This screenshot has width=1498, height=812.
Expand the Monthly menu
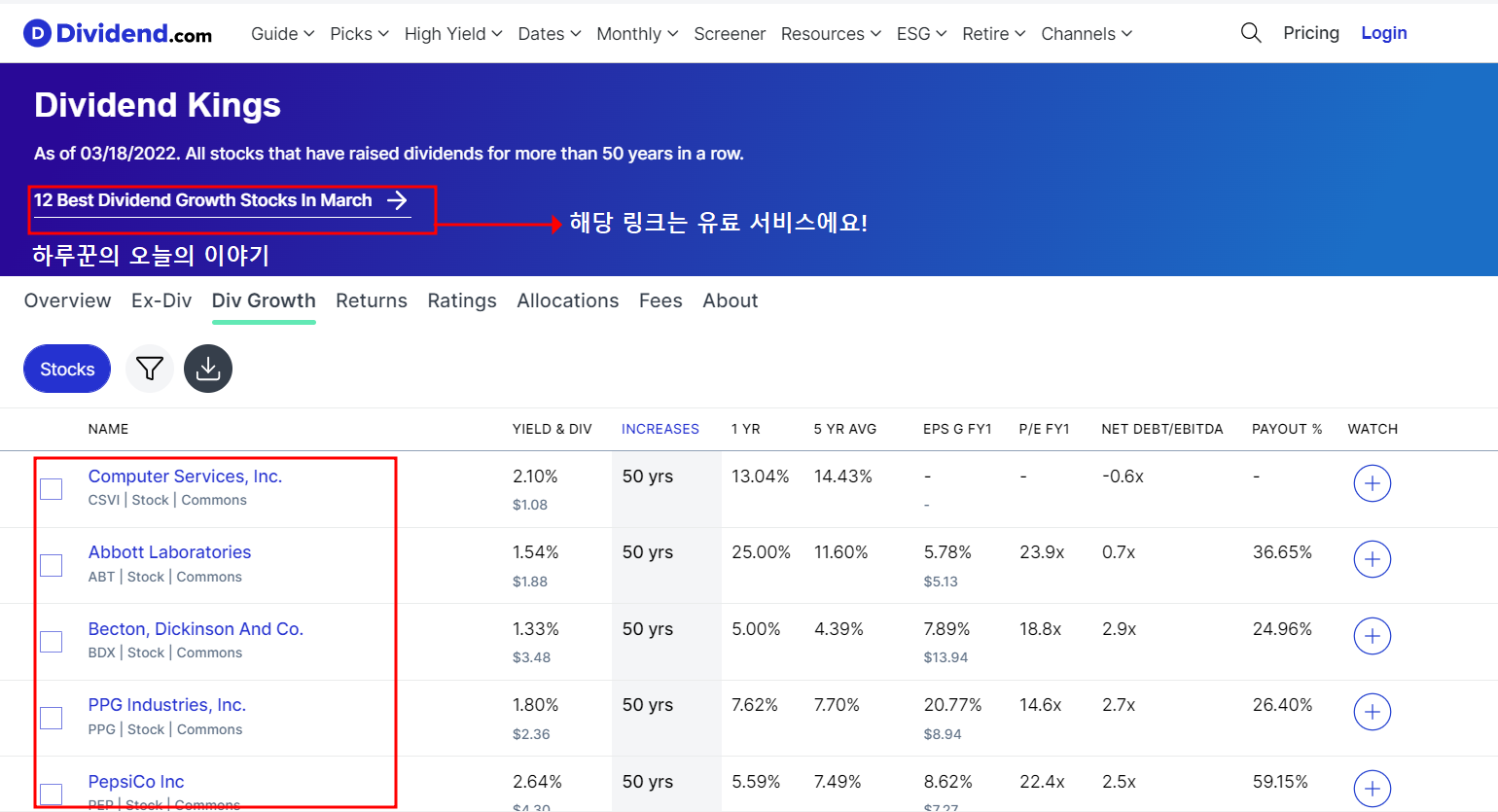(x=637, y=34)
